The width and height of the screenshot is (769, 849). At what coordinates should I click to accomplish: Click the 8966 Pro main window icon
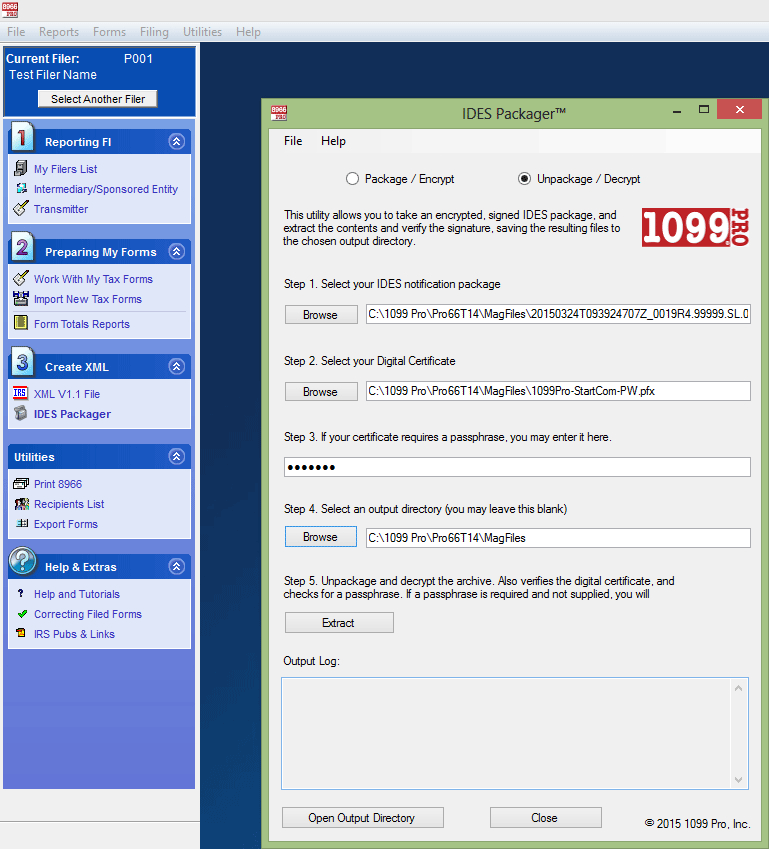[10, 10]
